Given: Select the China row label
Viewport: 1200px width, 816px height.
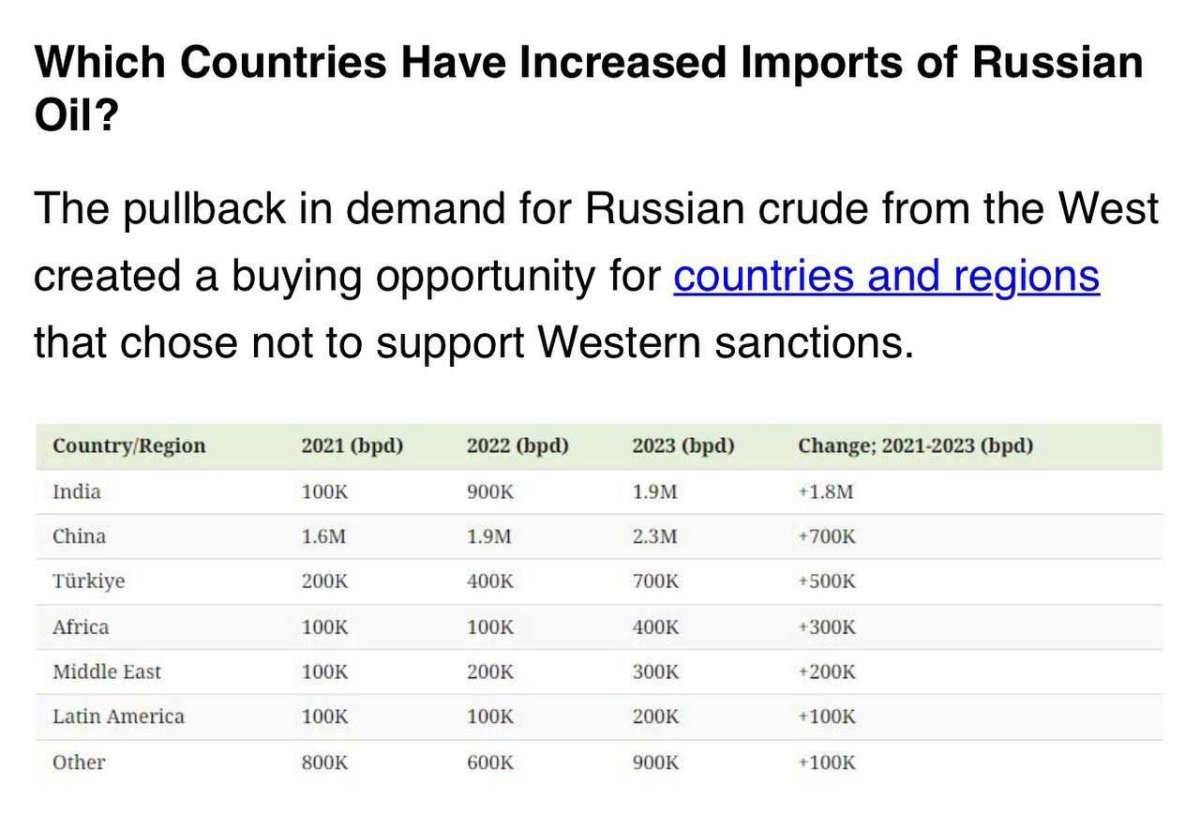Looking at the screenshot, I should (79, 537).
